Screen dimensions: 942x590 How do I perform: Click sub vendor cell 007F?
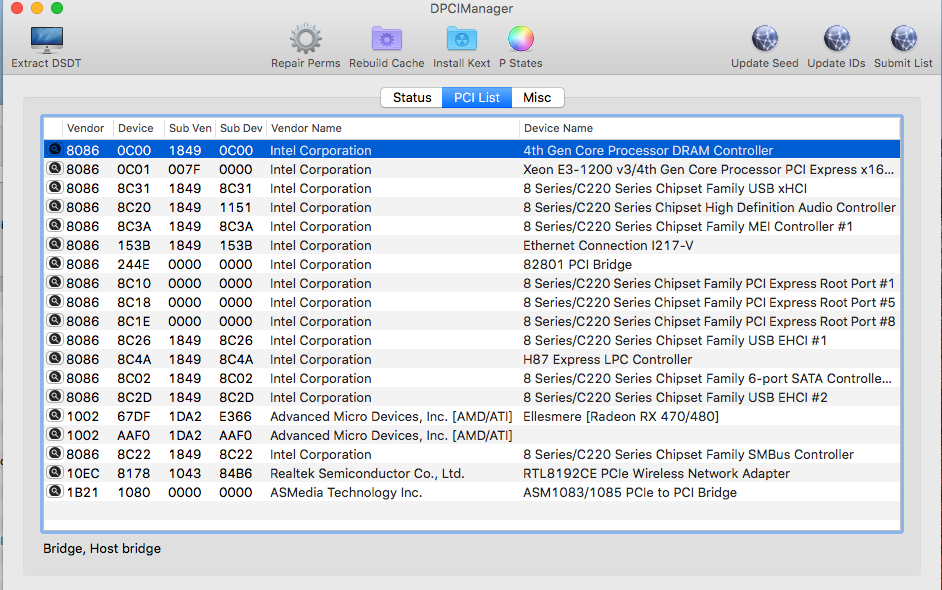click(x=184, y=169)
